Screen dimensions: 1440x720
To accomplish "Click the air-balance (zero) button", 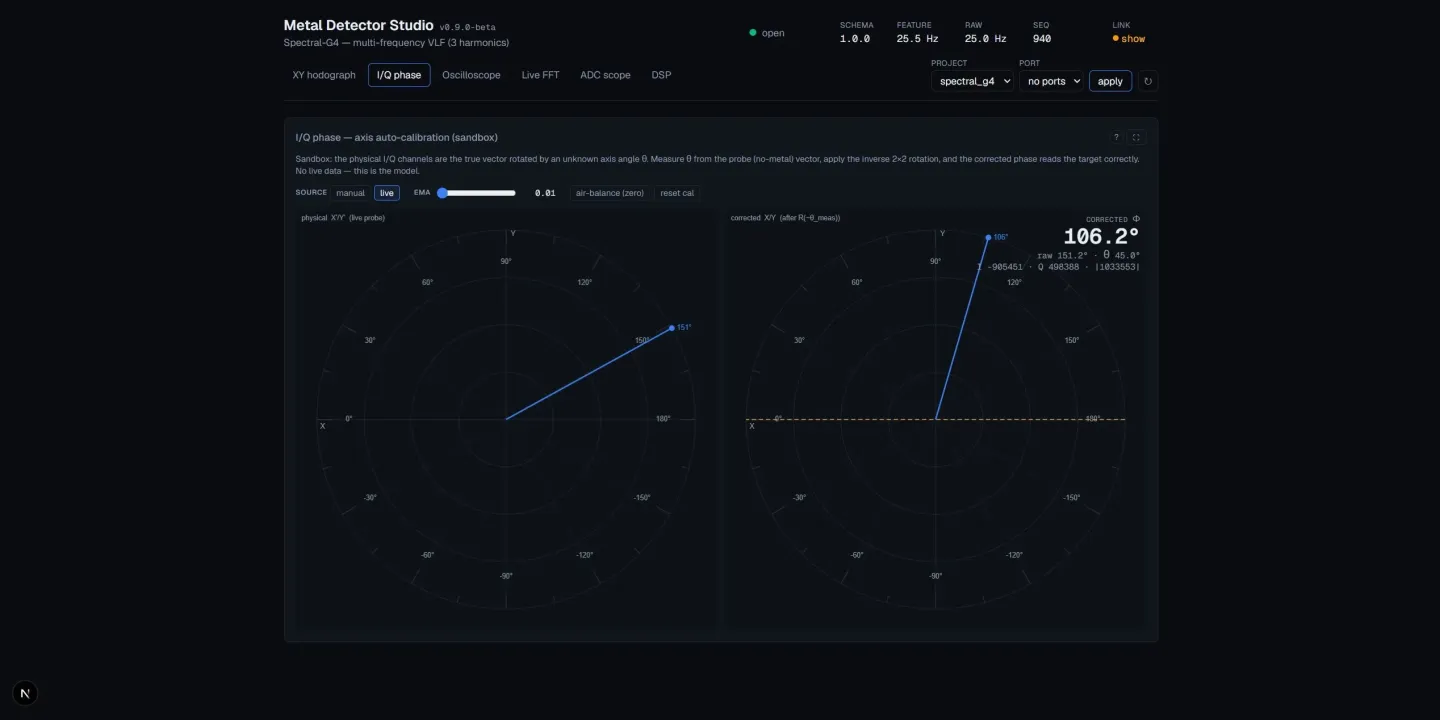I will 610,193.
